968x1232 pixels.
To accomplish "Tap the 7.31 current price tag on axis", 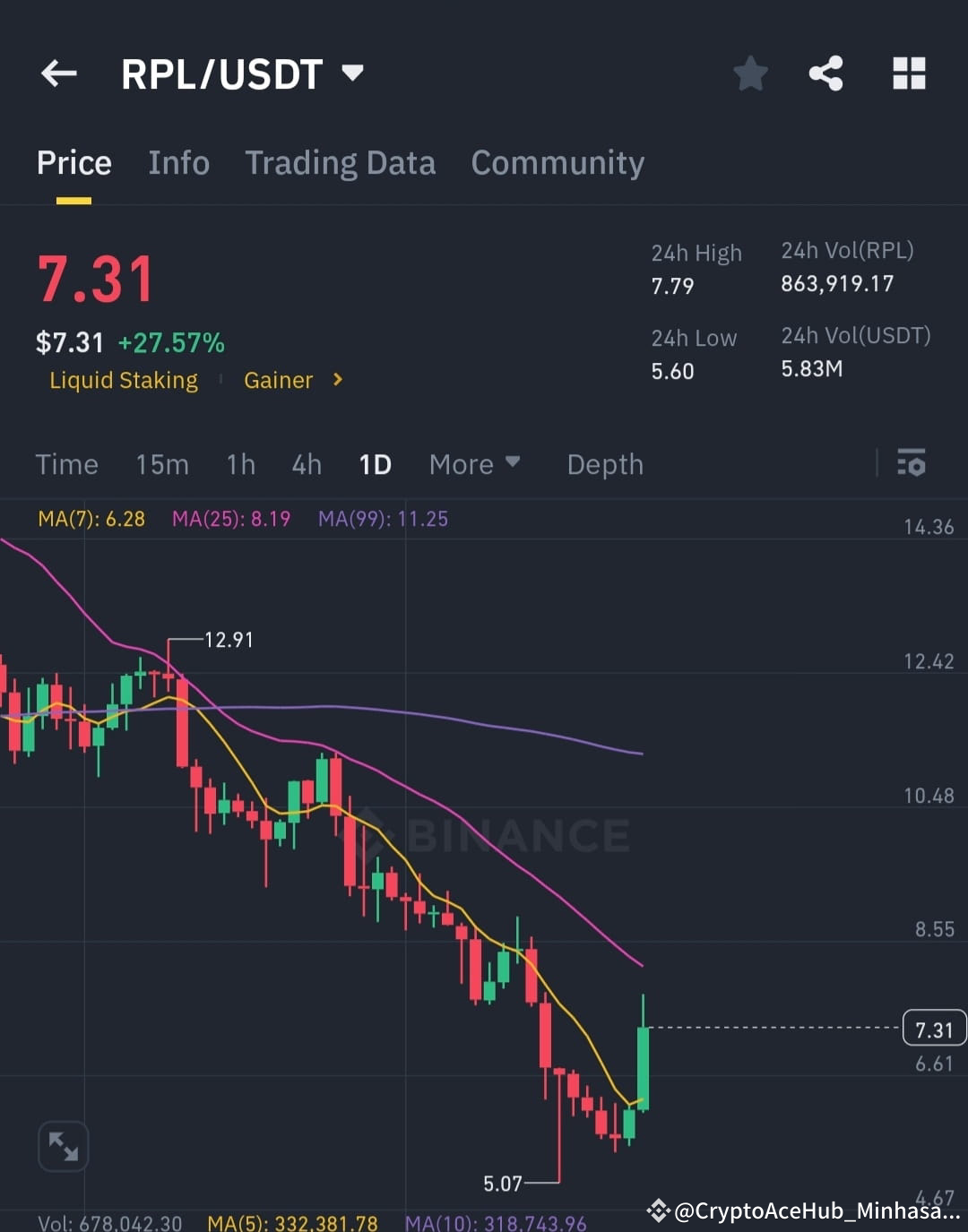I will pyautogui.click(x=934, y=1029).
